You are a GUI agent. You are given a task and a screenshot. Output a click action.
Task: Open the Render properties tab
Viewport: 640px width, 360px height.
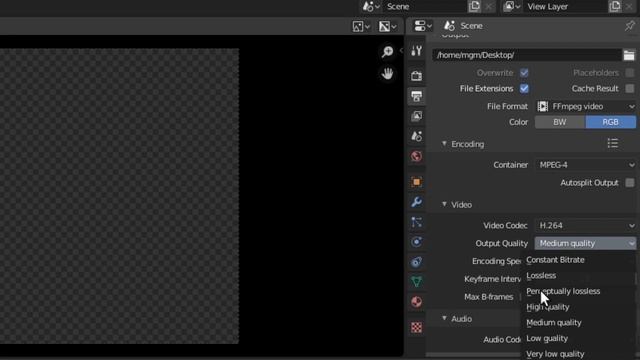click(x=416, y=76)
